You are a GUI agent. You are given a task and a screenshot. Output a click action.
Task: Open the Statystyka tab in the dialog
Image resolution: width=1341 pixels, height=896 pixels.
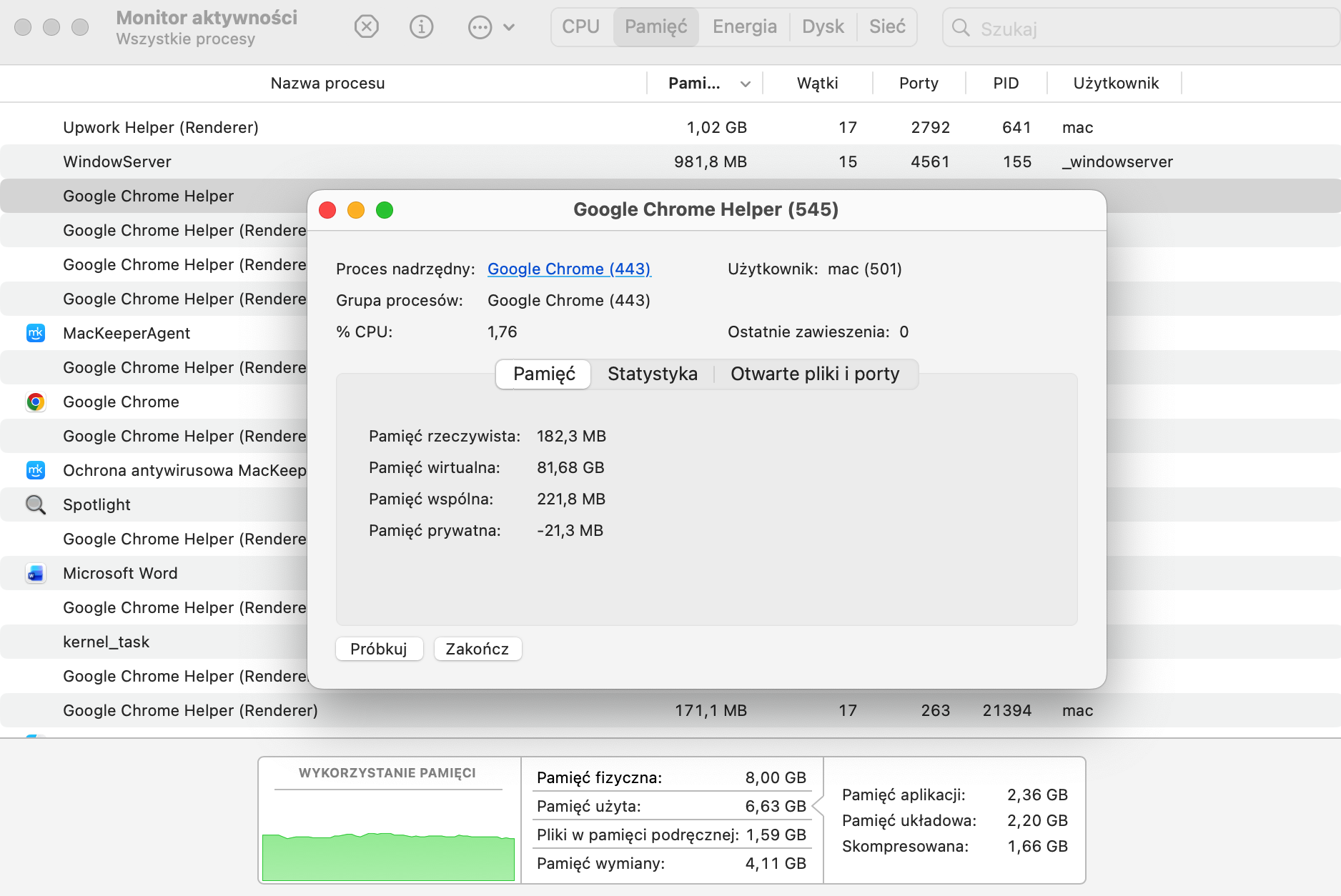click(x=652, y=374)
